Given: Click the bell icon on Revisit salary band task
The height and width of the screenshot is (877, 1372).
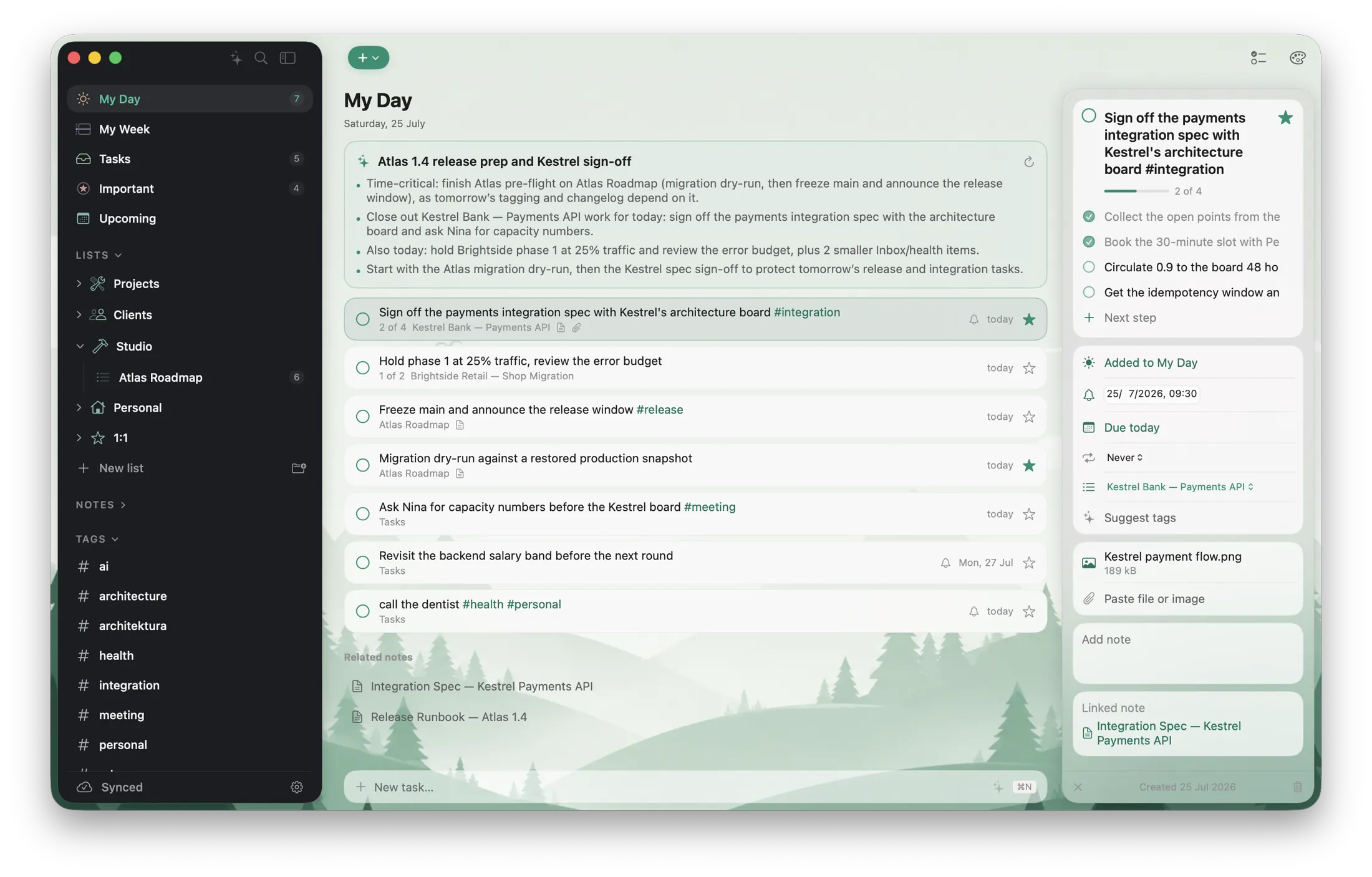Looking at the screenshot, I should point(945,563).
